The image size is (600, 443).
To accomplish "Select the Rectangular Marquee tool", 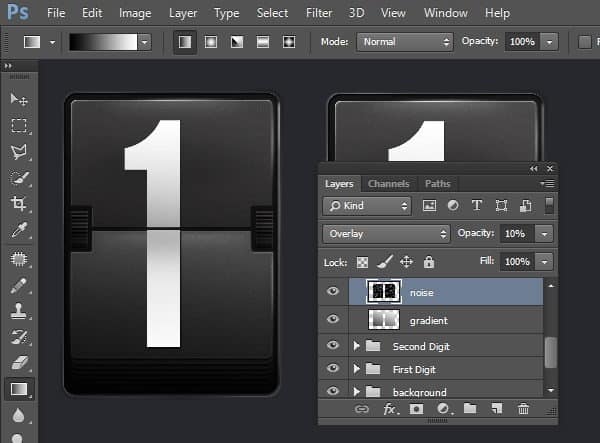I will pos(19,126).
